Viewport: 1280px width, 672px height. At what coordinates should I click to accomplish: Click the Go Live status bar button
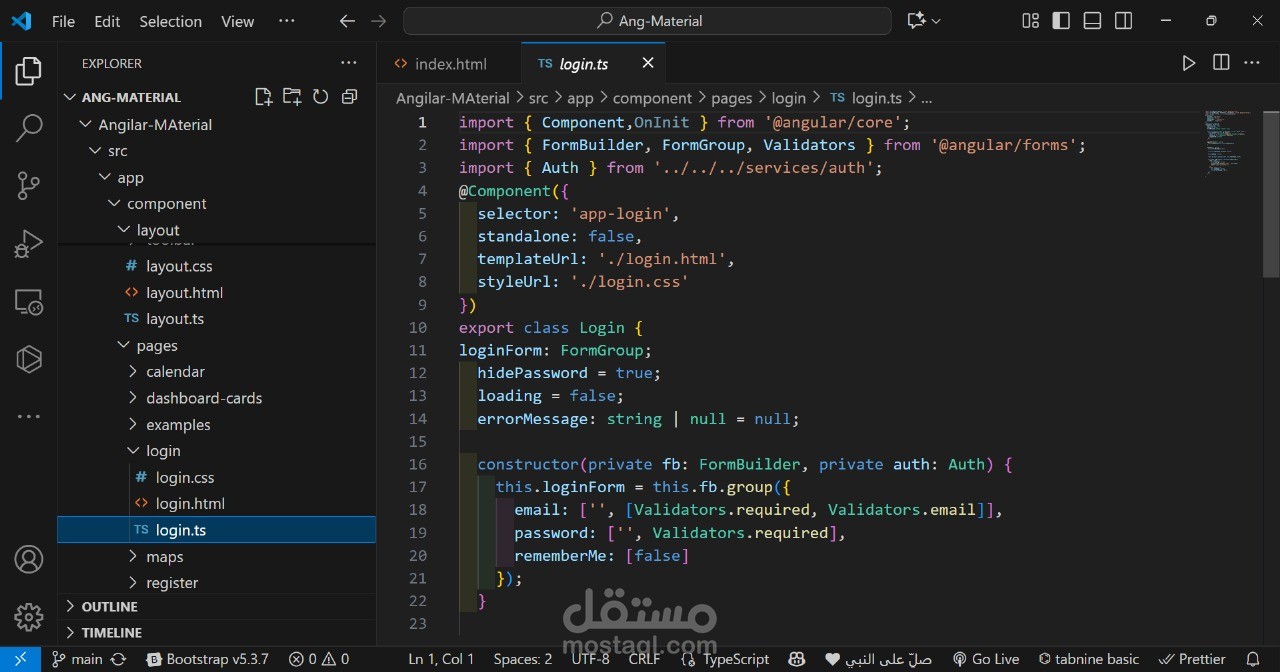[x=985, y=659]
